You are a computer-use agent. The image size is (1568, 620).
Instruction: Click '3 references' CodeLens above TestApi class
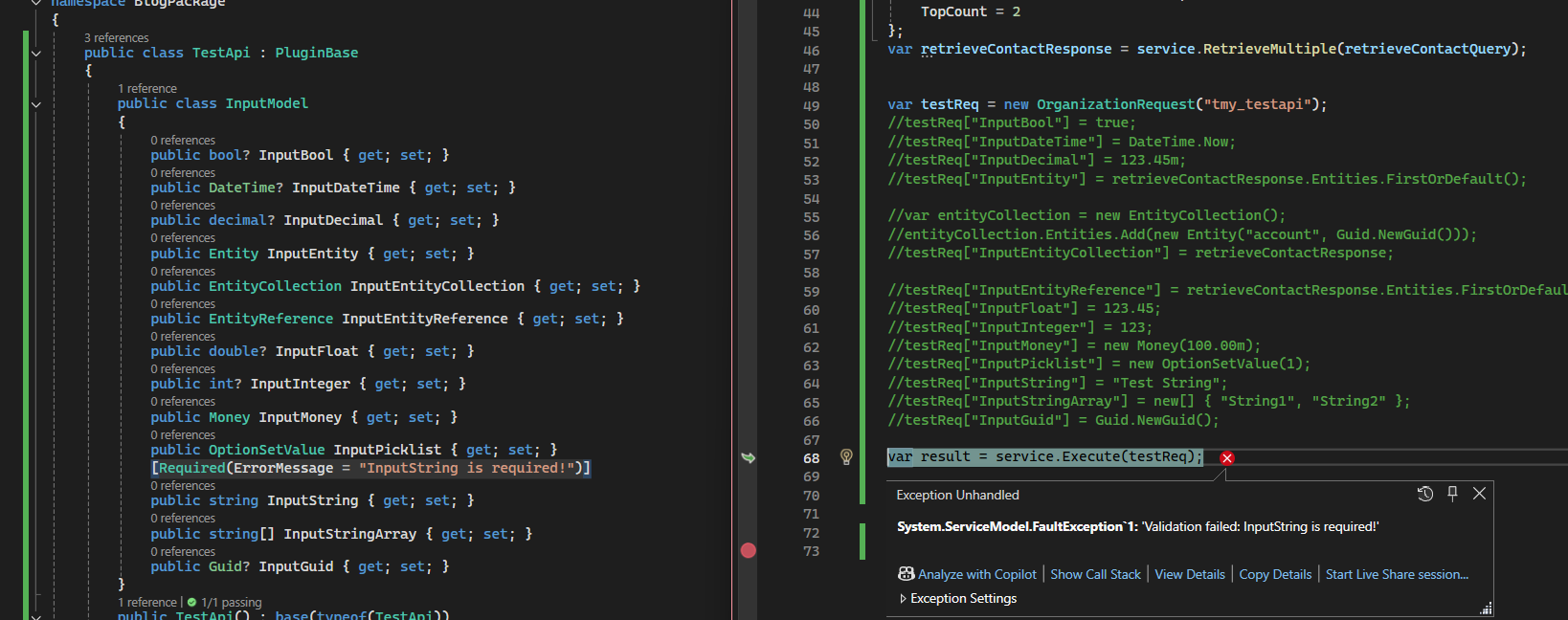[117, 37]
